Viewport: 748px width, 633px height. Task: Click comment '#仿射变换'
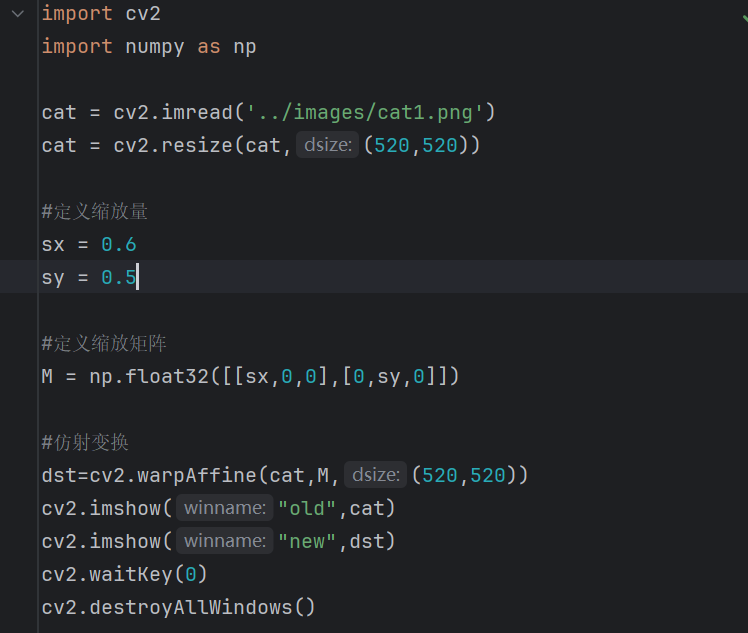(85, 442)
